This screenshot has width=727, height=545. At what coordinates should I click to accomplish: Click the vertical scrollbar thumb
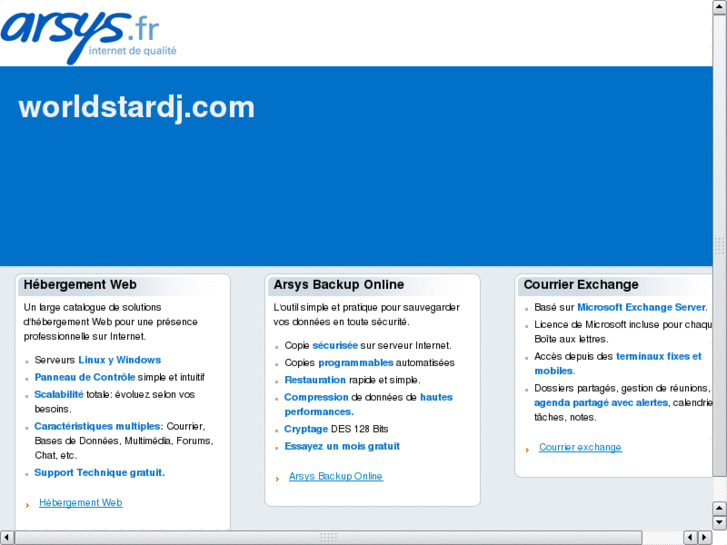click(x=720, y=245)
